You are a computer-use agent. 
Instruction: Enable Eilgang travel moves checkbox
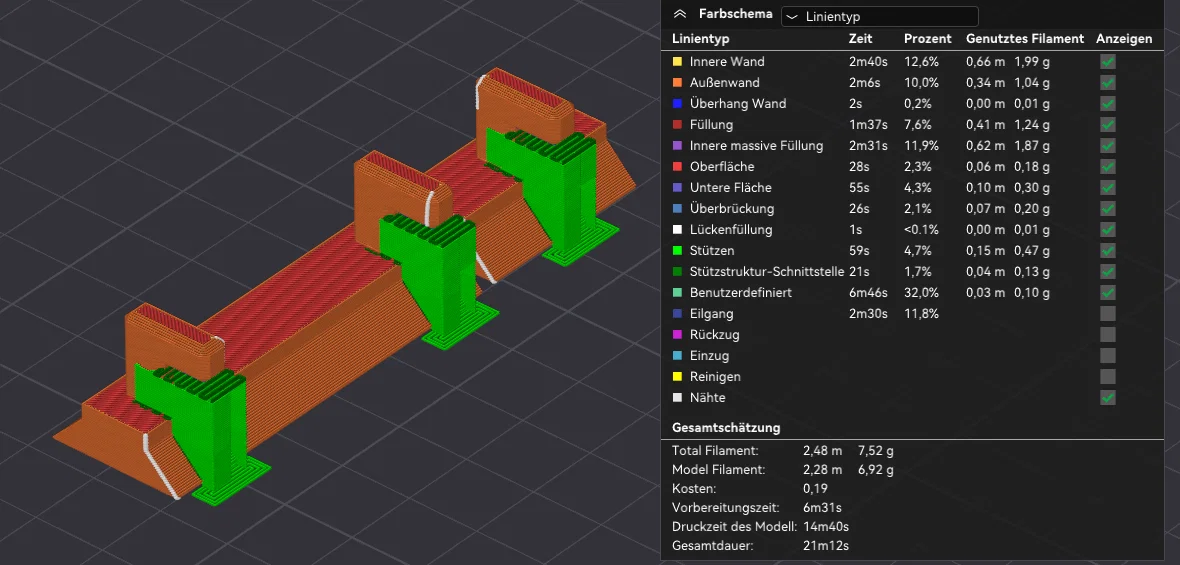1107,314
